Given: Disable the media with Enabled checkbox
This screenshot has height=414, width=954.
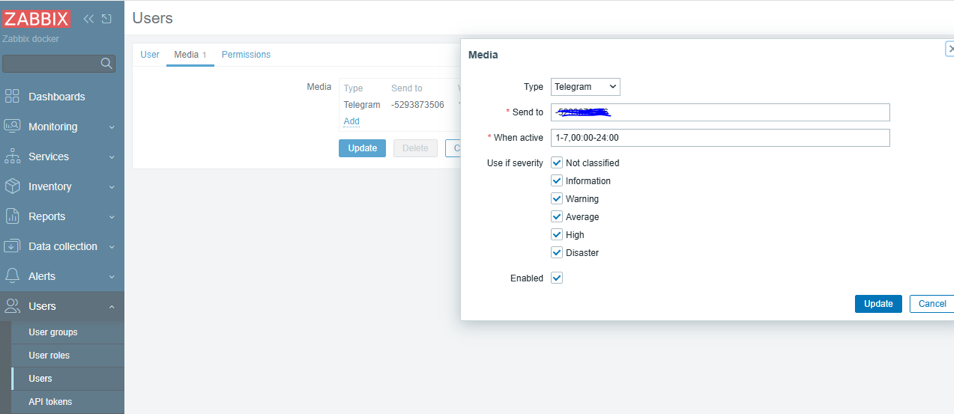Looking at the screenshot, I should pos(557,278).
